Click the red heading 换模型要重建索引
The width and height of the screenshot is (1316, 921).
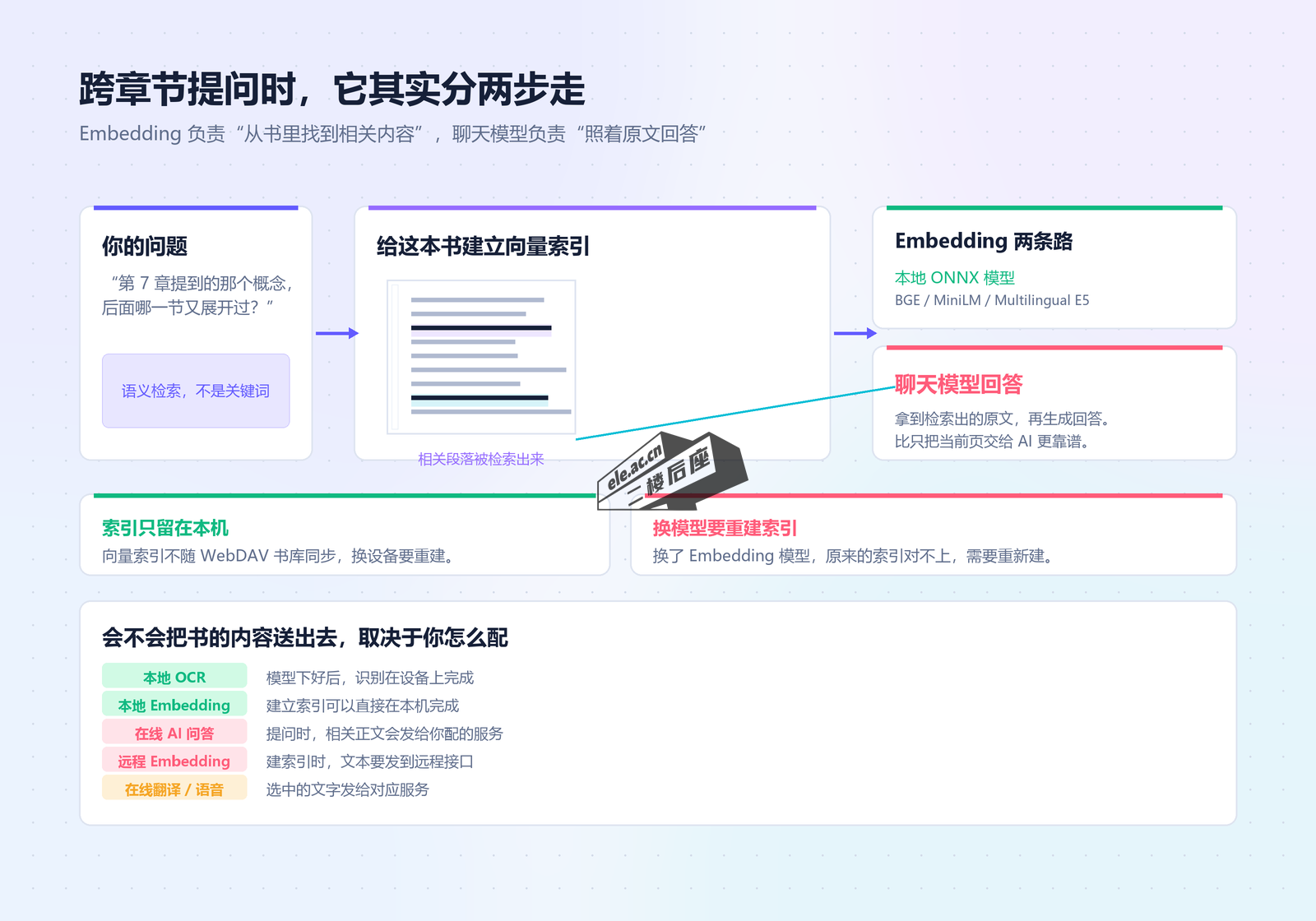(x=725, y=528)
